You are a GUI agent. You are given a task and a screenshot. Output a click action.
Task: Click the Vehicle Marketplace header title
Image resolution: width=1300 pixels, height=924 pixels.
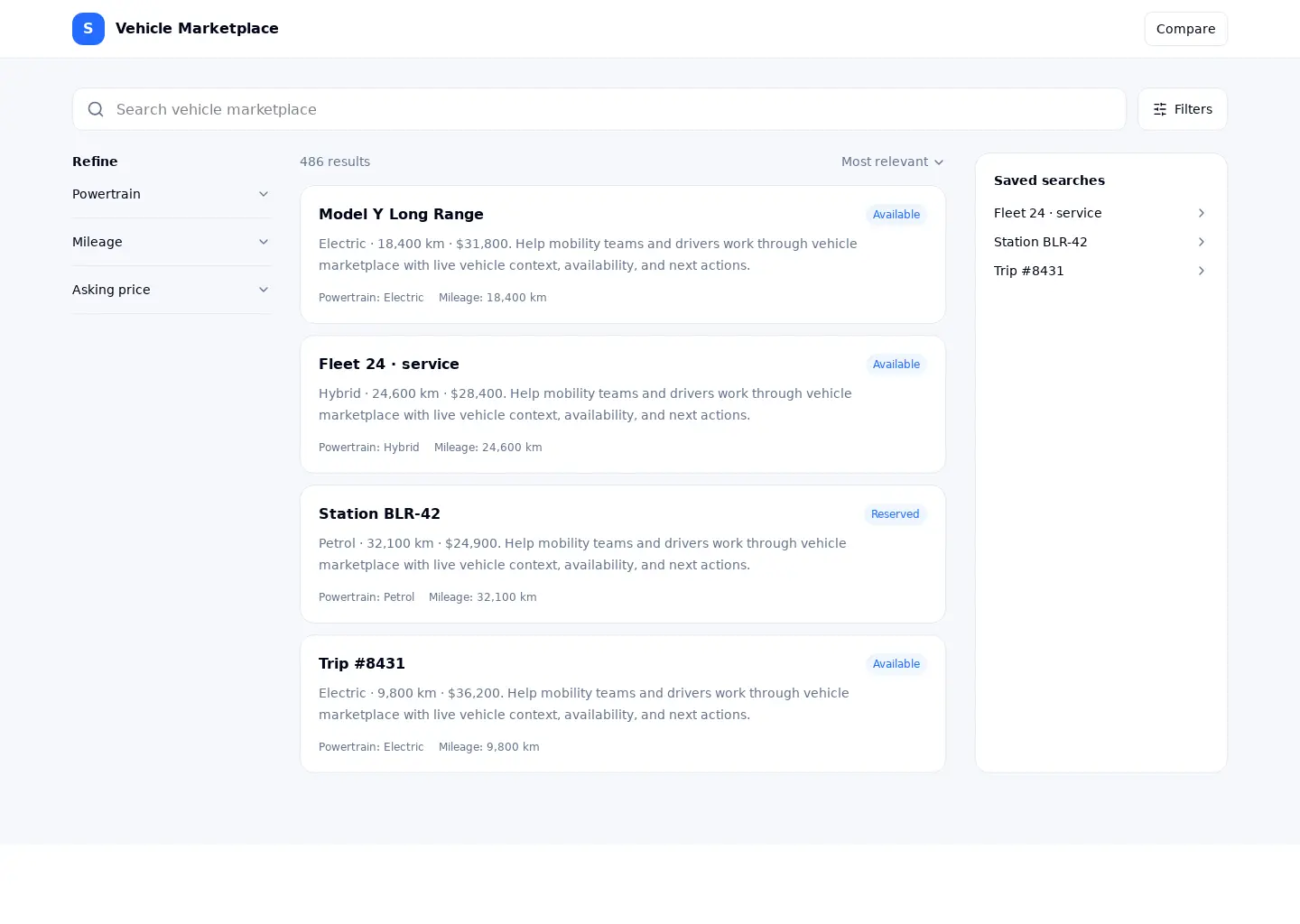click(197, 29)
